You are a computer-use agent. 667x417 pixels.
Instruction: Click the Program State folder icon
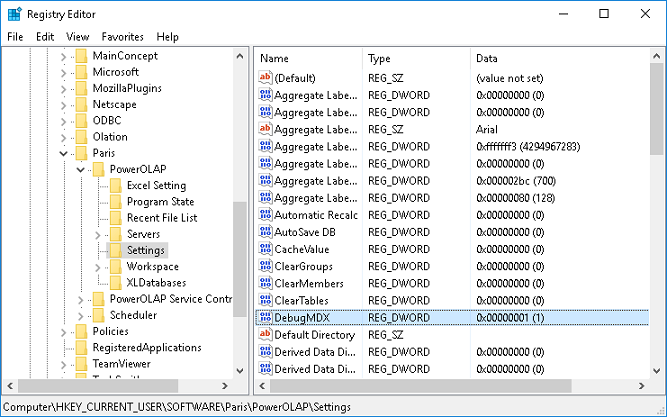point(115,202)
